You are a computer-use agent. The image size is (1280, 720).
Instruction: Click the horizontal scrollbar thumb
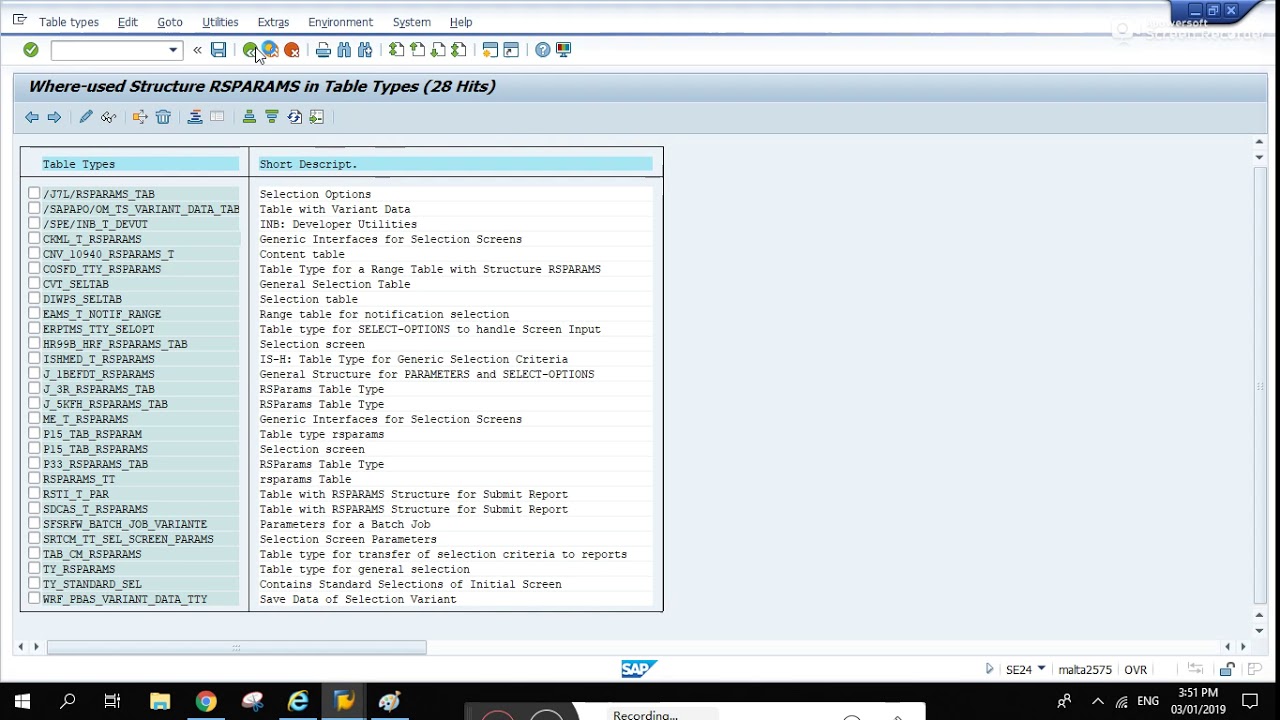point(236,647)
